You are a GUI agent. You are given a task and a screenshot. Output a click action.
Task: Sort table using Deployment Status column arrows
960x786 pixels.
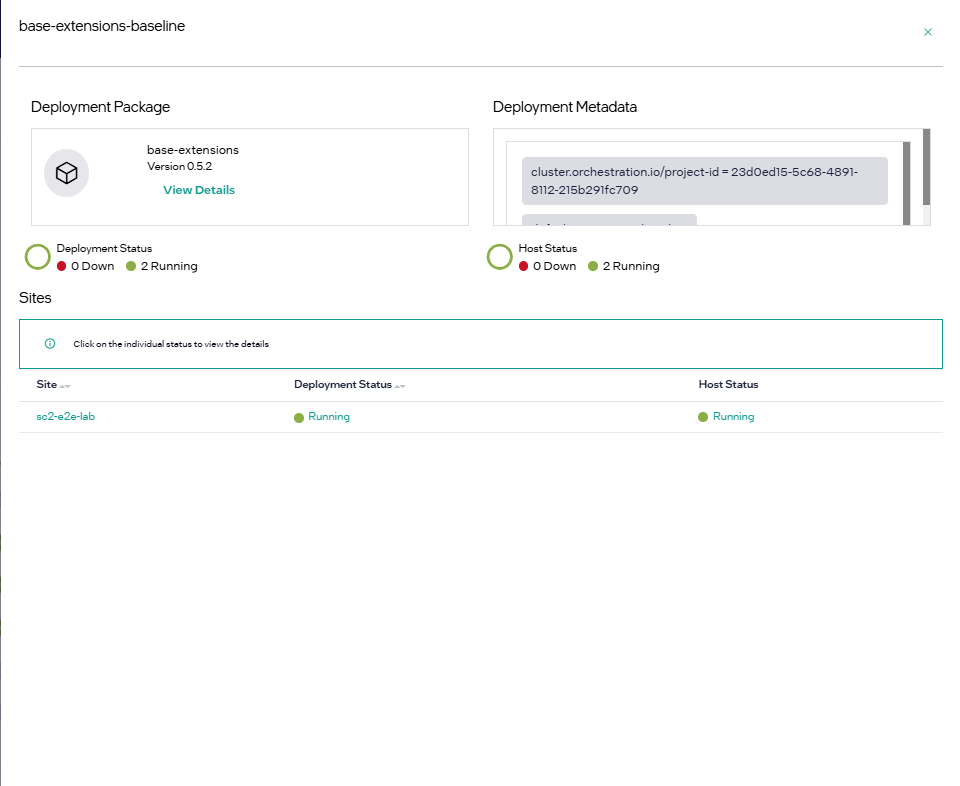click(400, 385)
